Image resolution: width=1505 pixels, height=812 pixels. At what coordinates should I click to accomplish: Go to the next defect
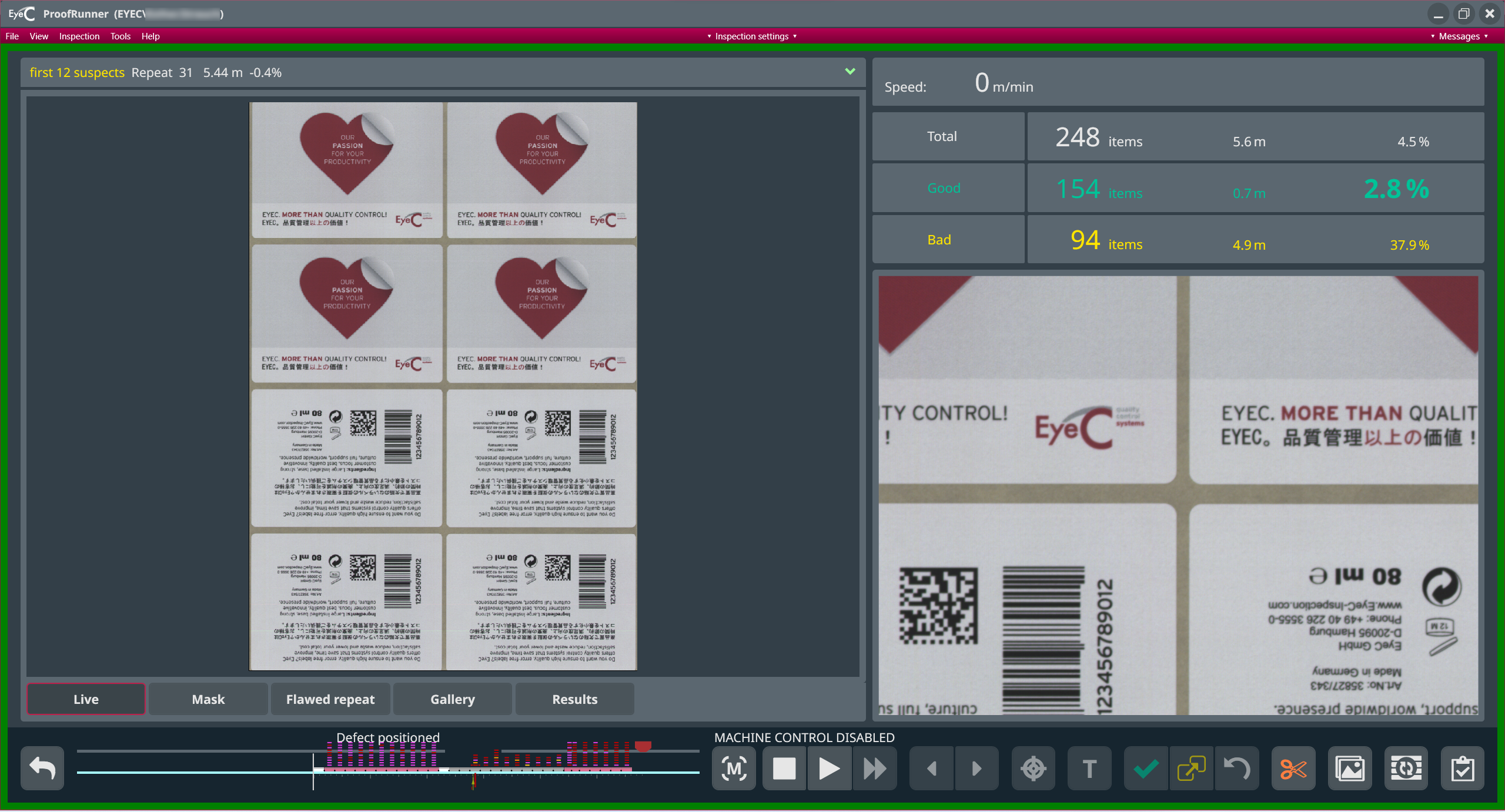coord(976,768)
